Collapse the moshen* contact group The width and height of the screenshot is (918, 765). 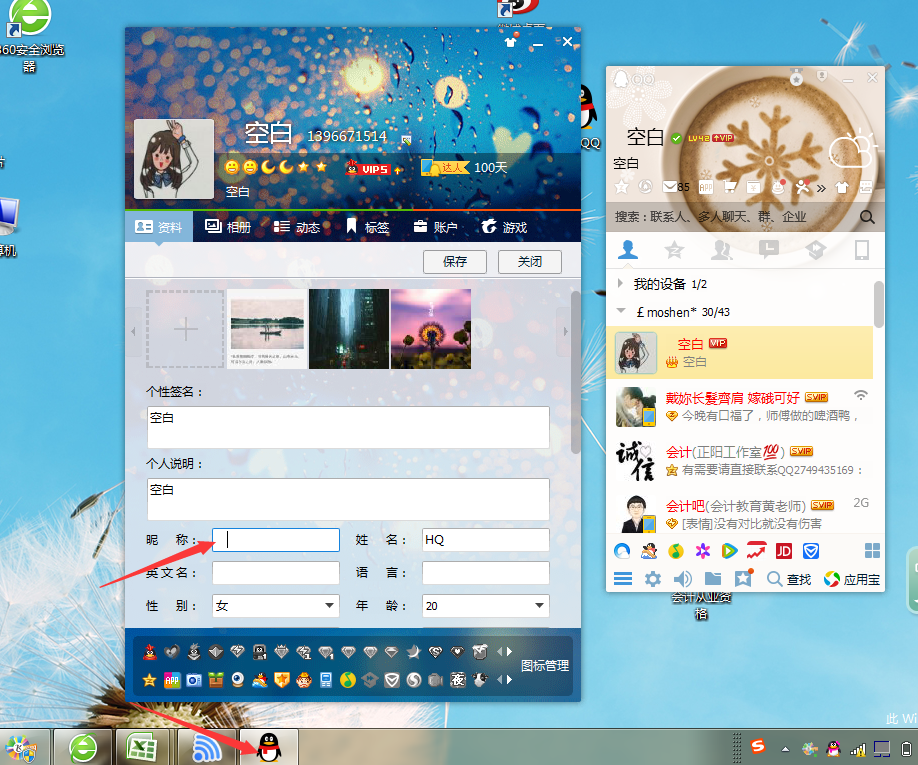tap(621, 311)
